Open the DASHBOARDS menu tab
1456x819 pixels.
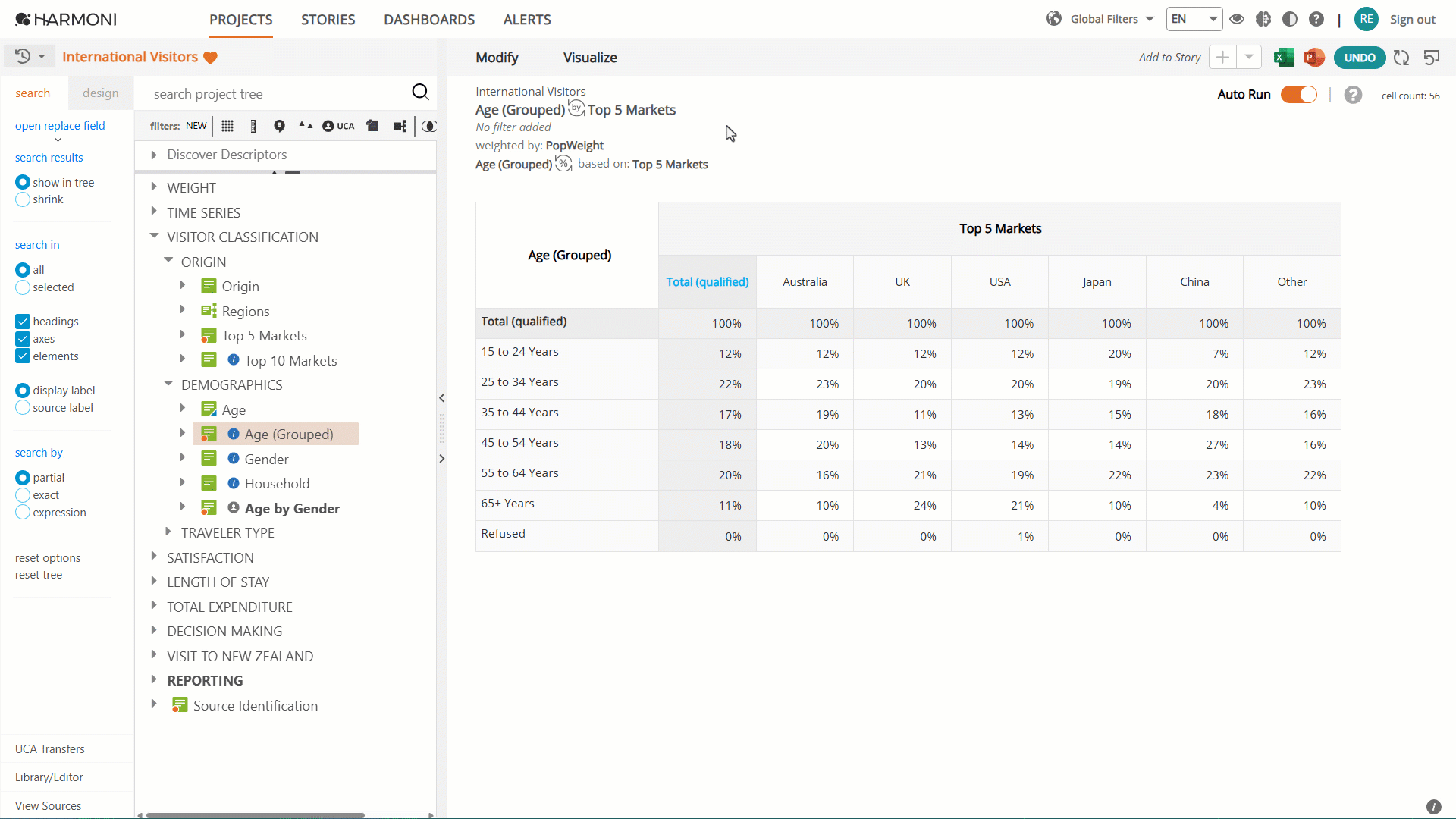click(429, 20)
